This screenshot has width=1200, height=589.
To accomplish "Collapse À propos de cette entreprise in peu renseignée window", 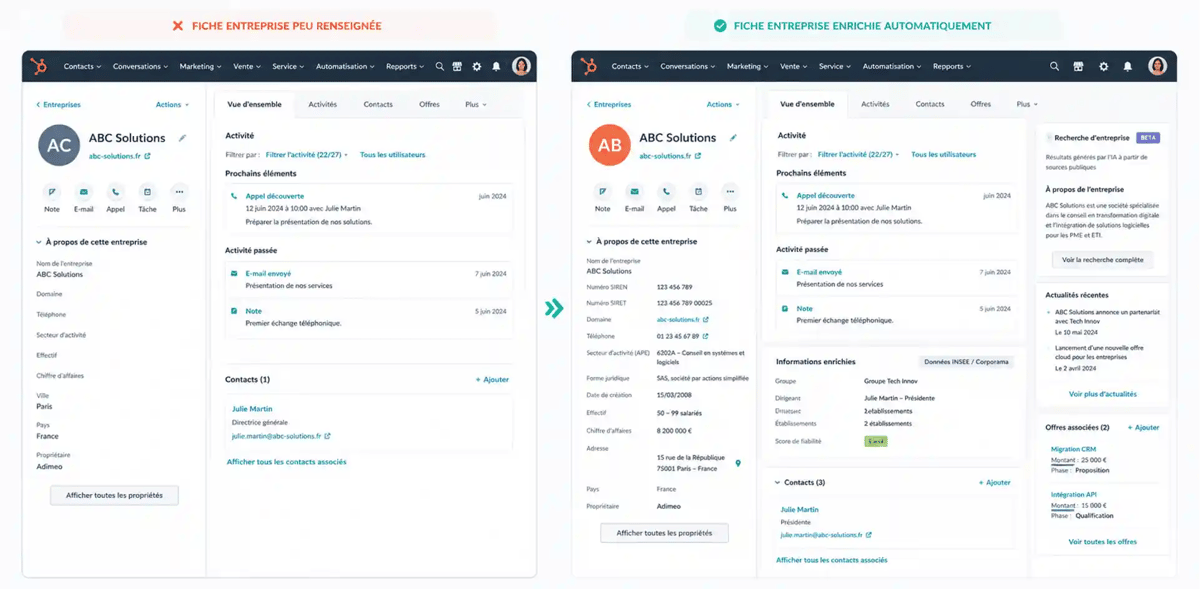I will click(92, 242).
